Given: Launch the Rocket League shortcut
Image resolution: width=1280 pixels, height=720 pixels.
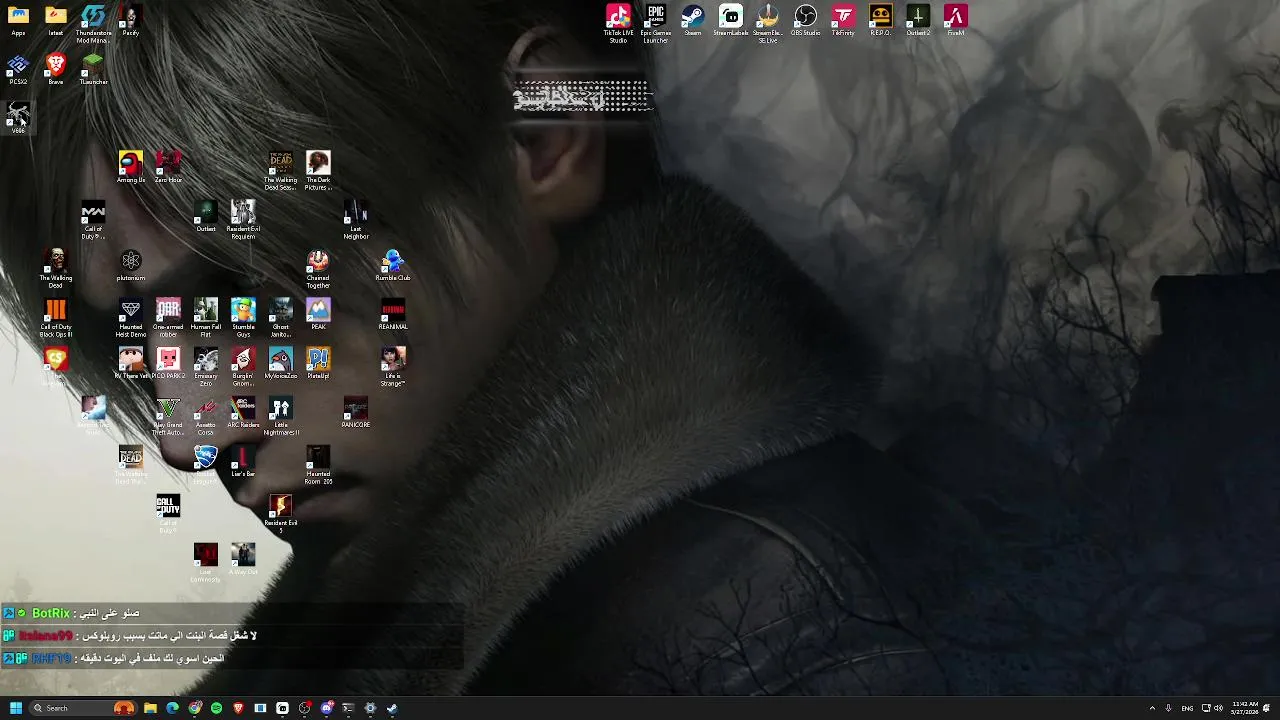Looking at the screenshot, I should pyautogui.click(x=206, y=465).
